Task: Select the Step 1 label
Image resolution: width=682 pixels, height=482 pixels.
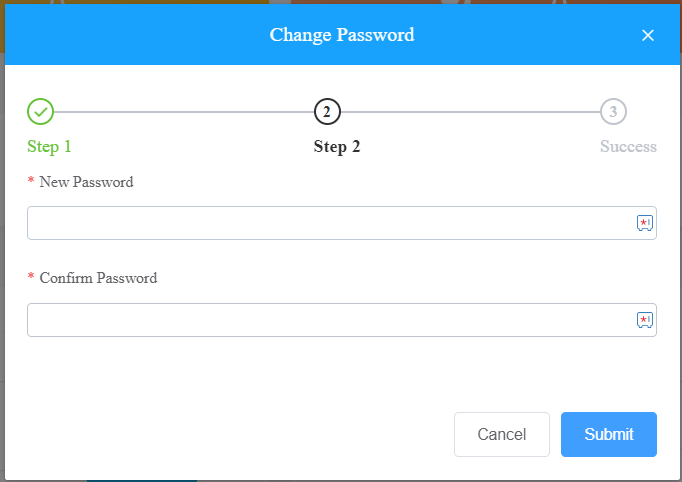Action: tap(49, 147)
